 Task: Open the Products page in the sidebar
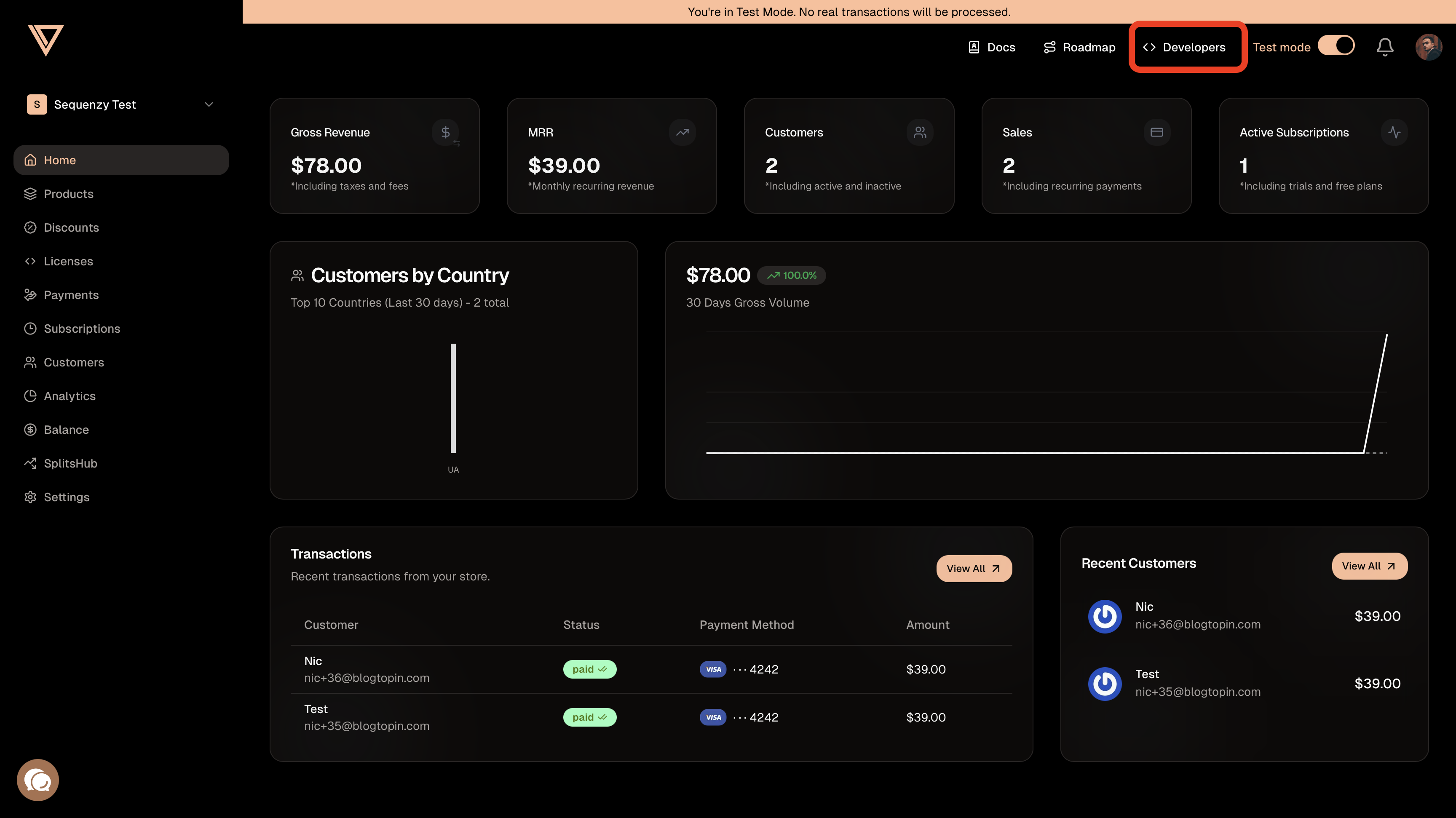point(68,194)
